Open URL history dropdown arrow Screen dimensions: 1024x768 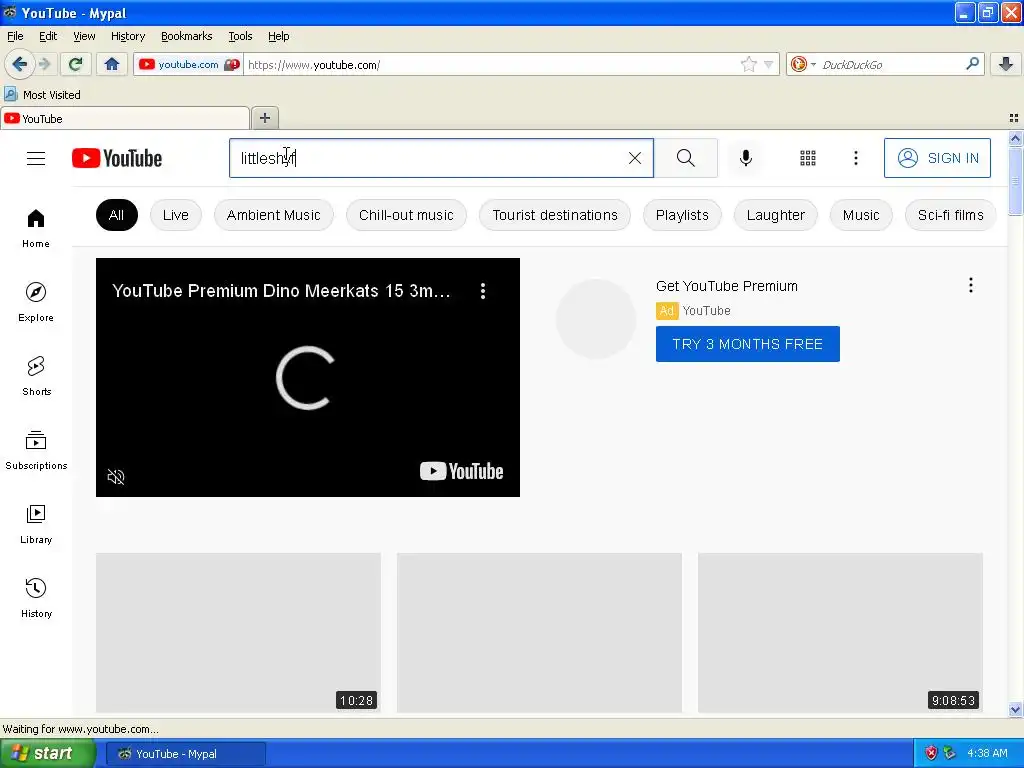769,64
